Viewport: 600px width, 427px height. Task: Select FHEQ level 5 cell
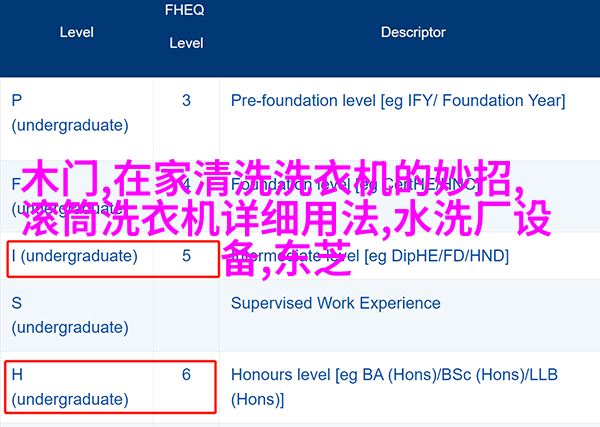pyautogui.click(x=186, y=256)
